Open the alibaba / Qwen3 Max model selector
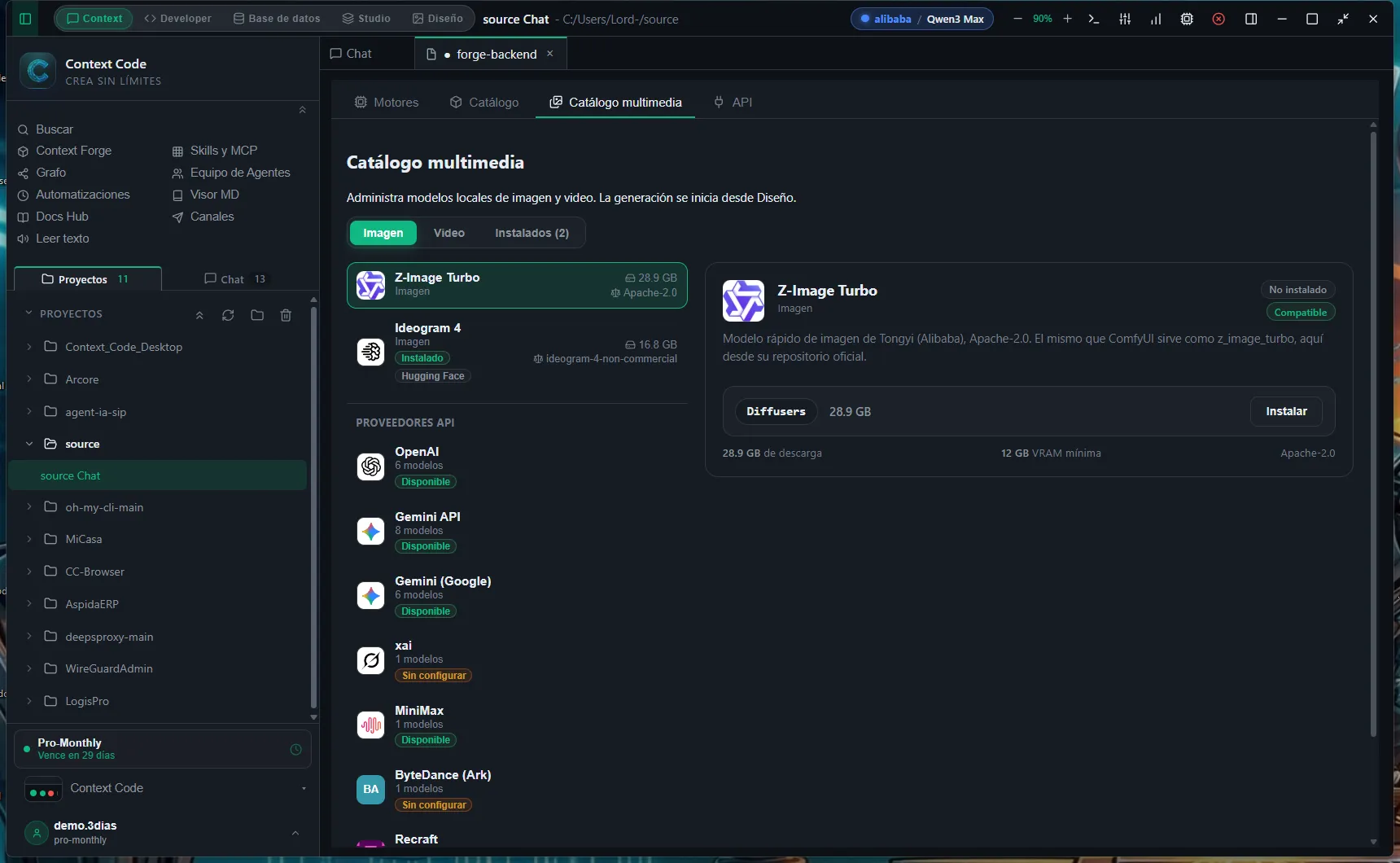Image resolution: width=1400 pixels, height=863 pixels. (x=922, y=19)
